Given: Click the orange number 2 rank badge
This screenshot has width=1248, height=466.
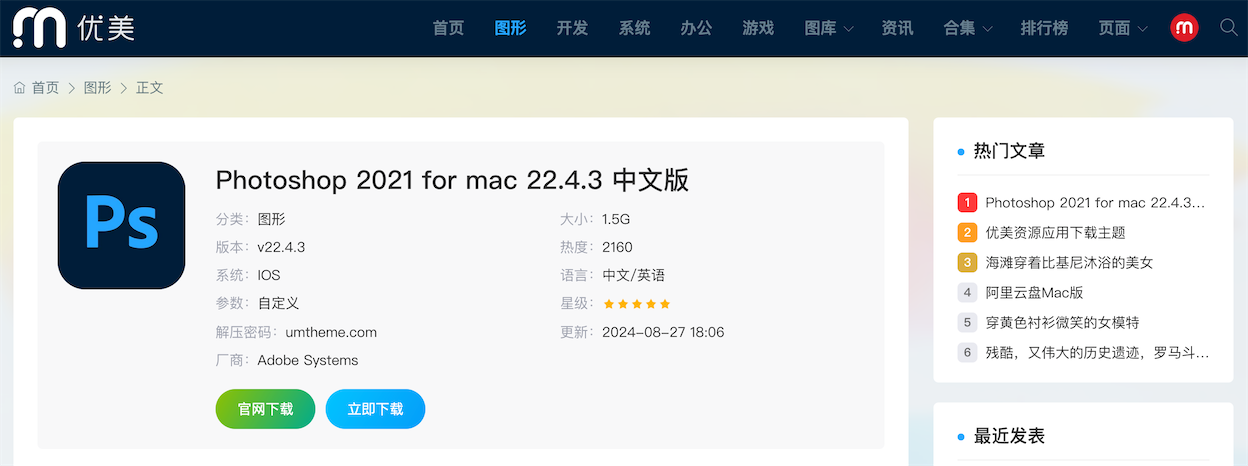Looking at the screenshot, I should click(x=967, y=233).
